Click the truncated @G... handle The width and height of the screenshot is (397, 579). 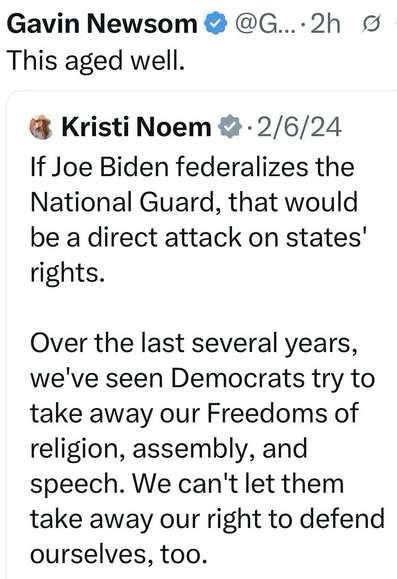tap(266, 24)
